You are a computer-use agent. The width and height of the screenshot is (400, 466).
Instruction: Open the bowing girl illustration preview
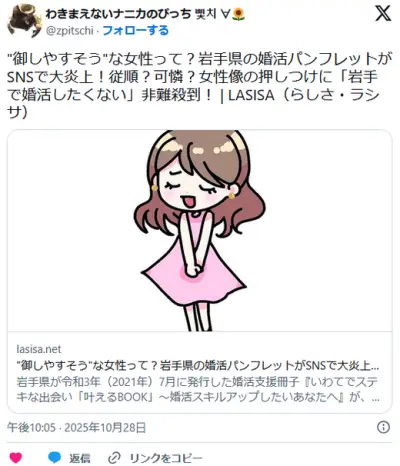click(x=200, y=231)
